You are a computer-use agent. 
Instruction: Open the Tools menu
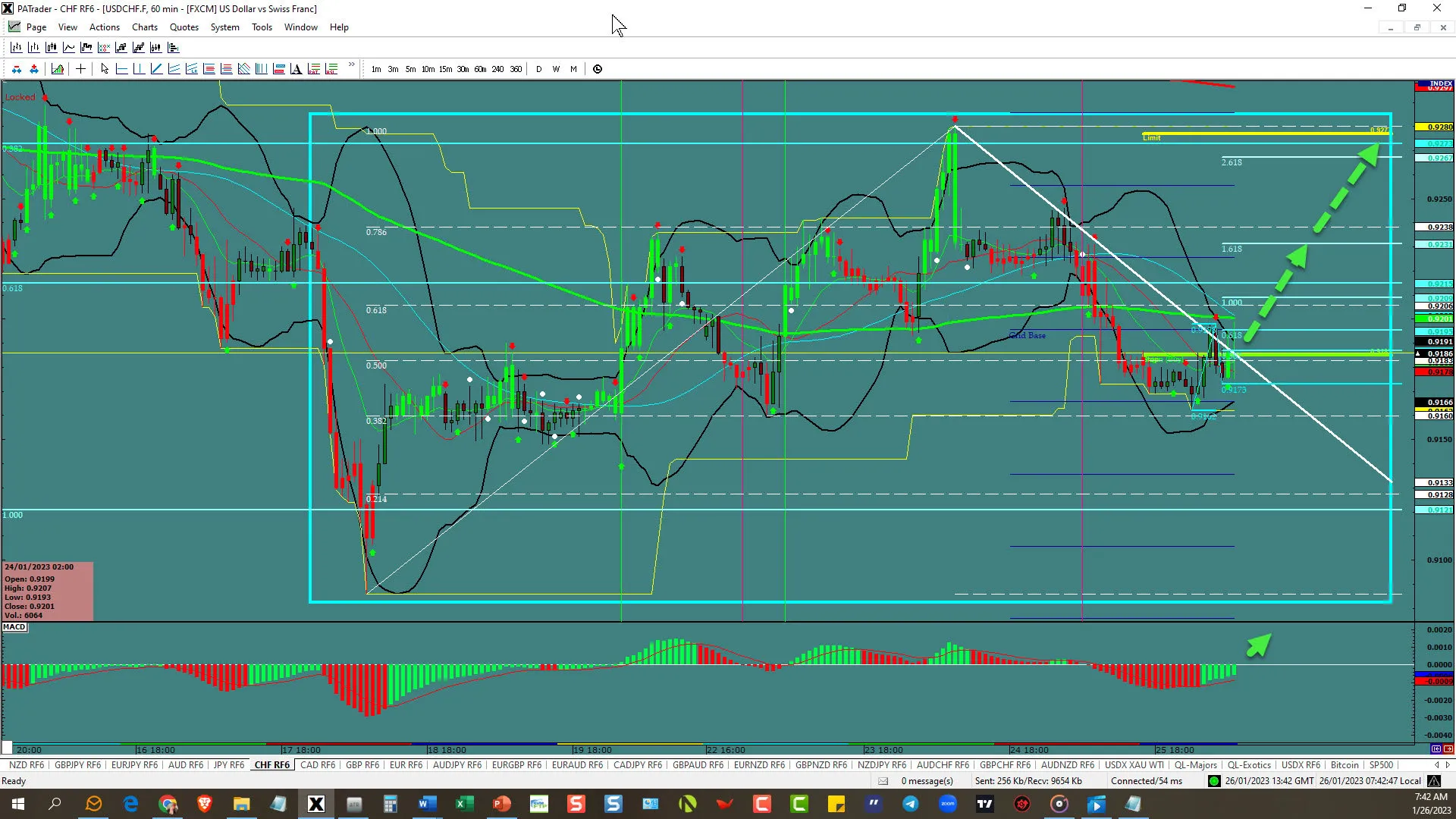262,27
